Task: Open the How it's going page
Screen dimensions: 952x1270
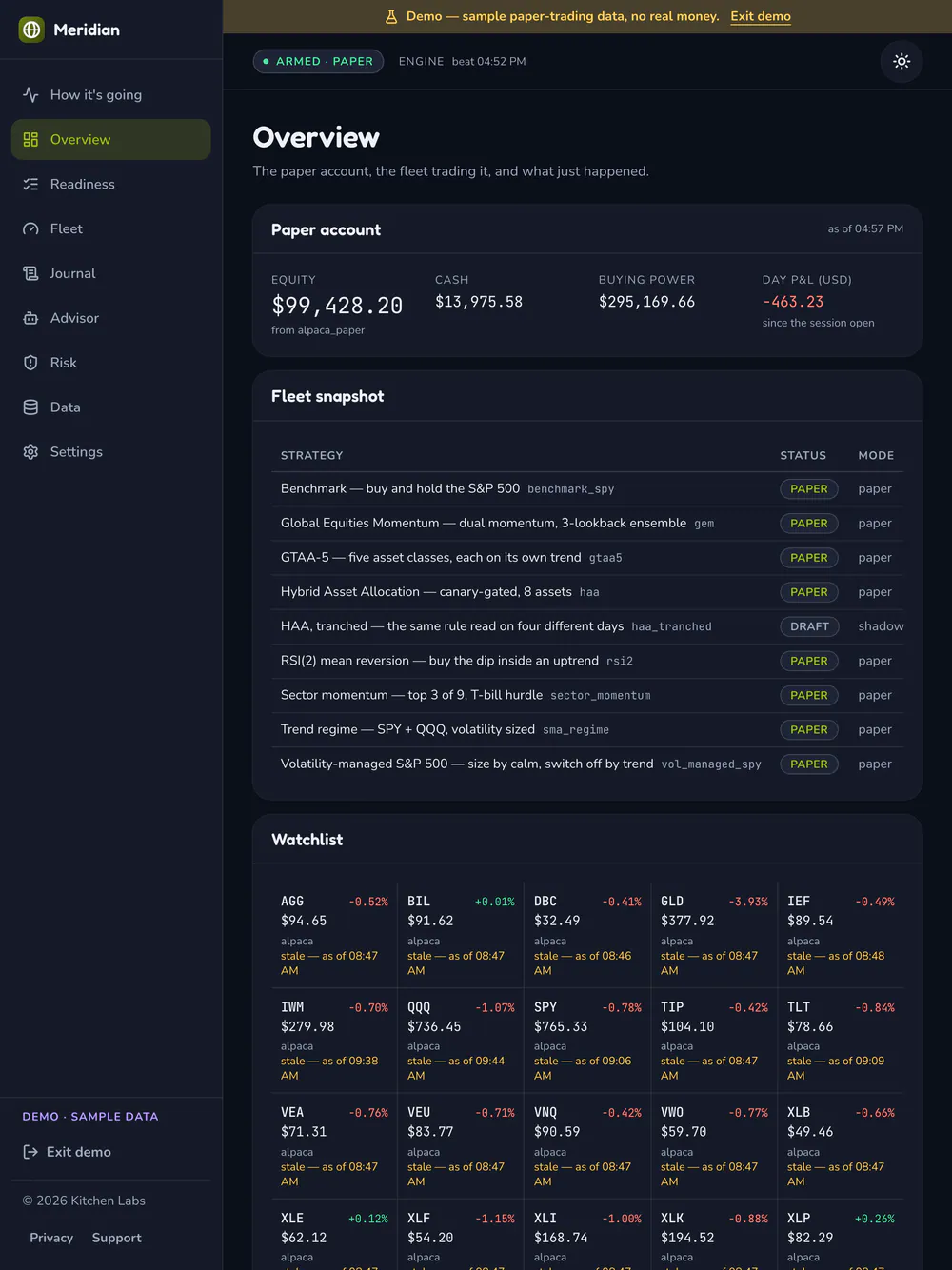Action: click(x=110, y=95)
